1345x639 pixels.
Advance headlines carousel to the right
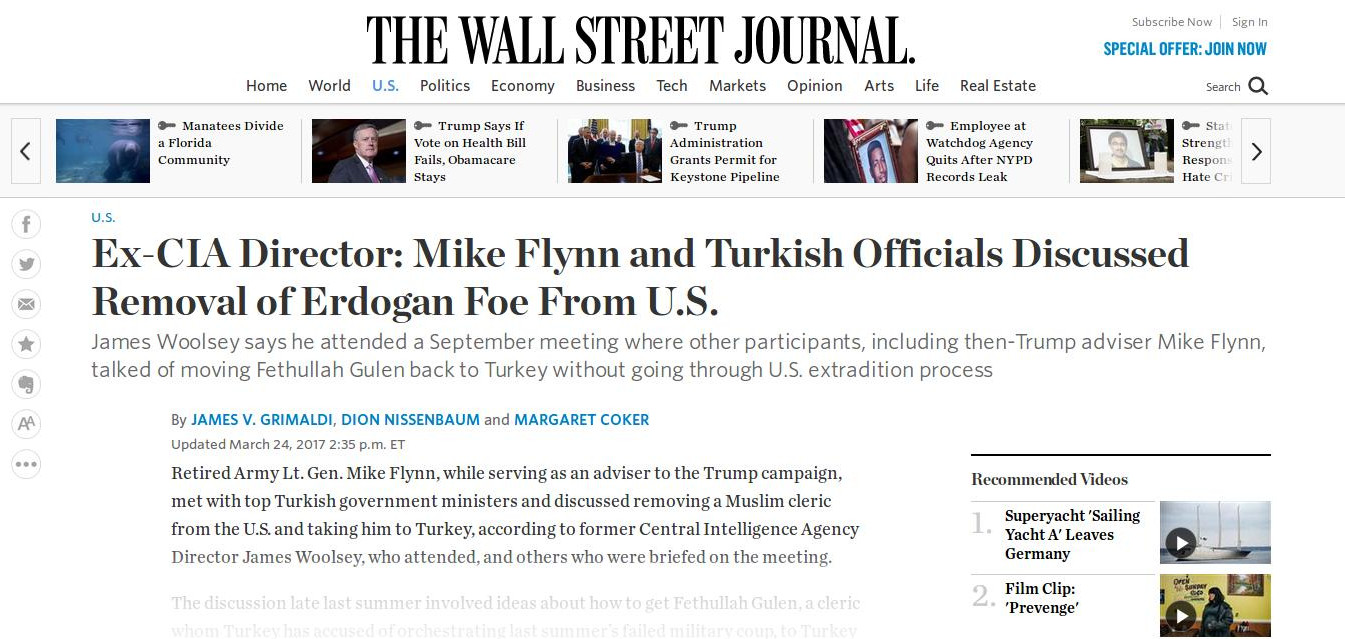coord(1256,151)
